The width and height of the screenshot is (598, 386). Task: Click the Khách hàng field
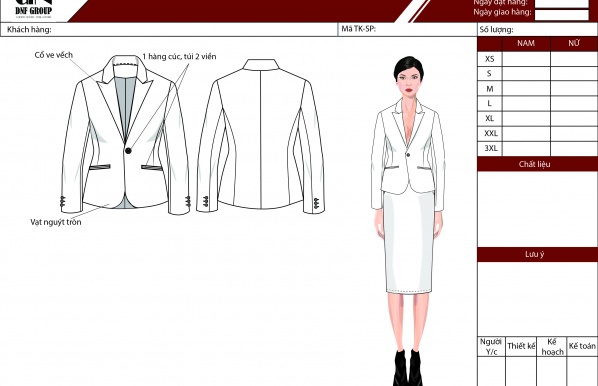(x=169, y=29)
